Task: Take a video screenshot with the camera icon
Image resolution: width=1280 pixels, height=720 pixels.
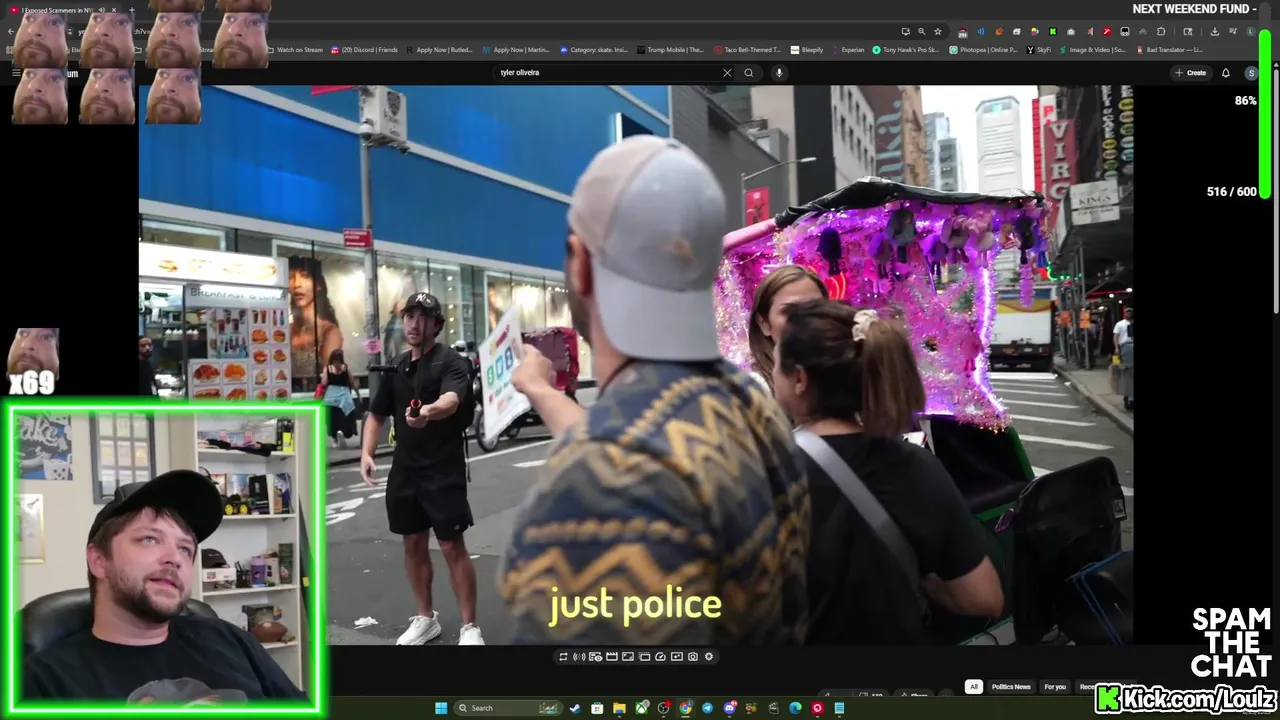Action: pyautogui.click(x=693, y=657)
